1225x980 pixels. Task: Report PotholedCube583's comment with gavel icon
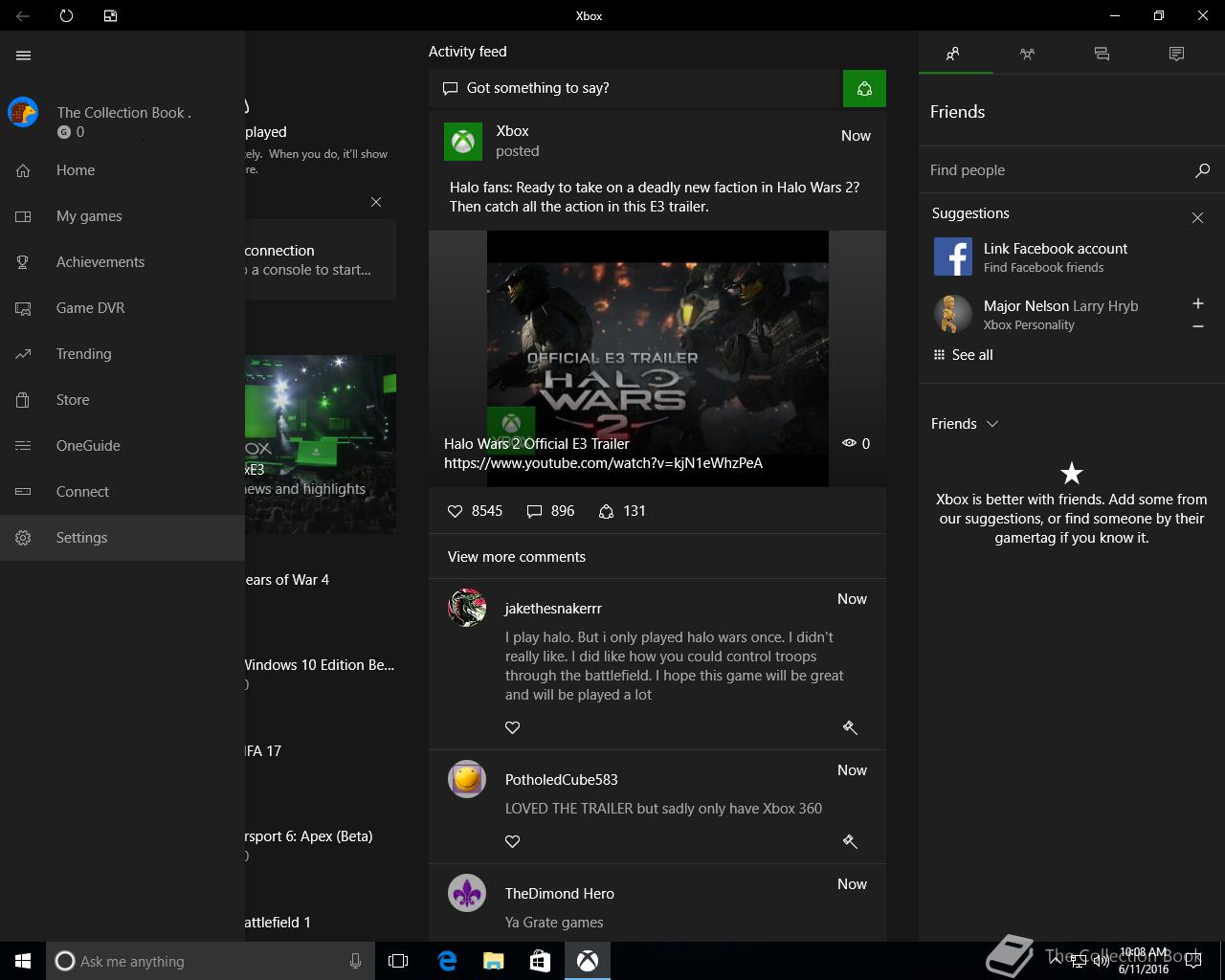850,841
